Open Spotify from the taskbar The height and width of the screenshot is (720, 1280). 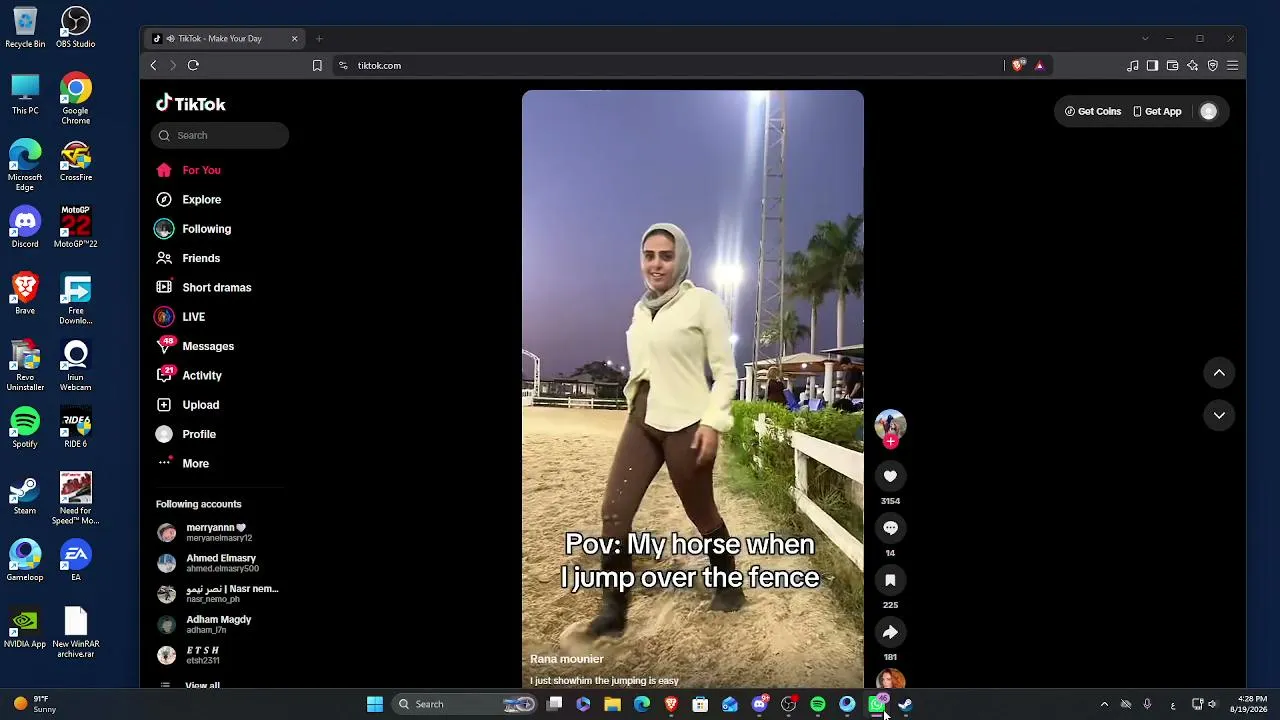818,705
